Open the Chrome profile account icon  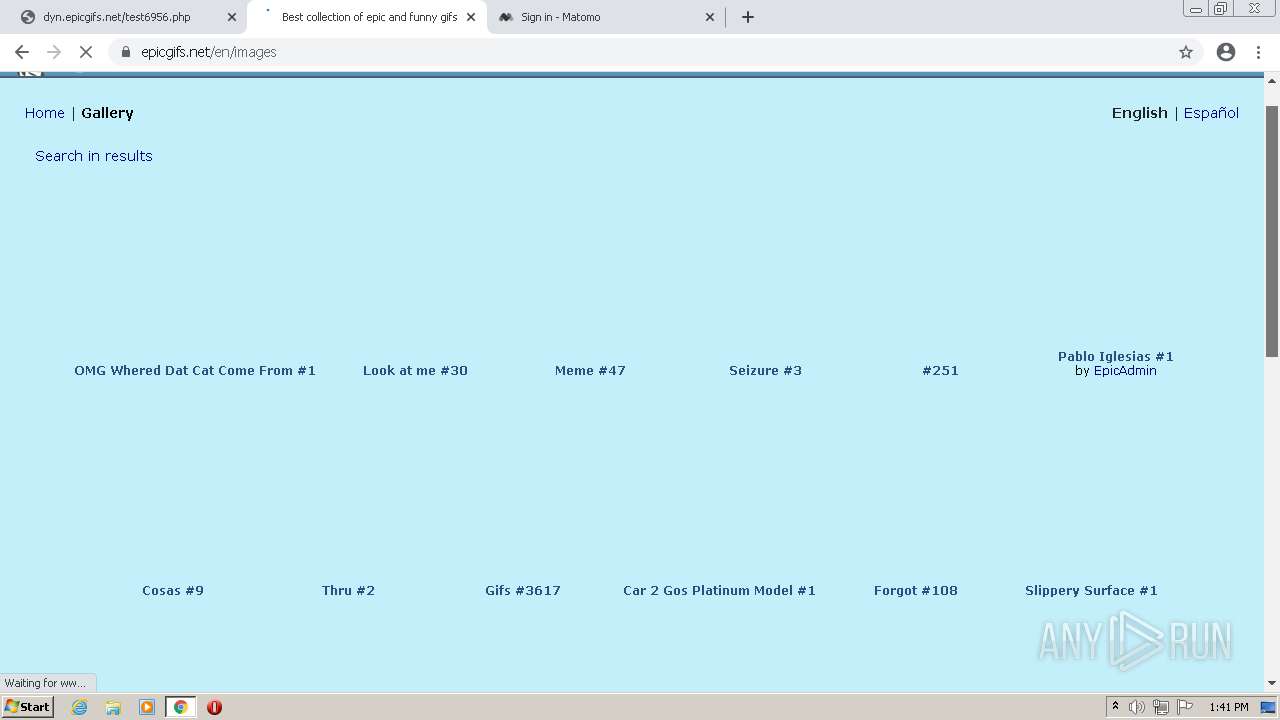(1226, 52)
